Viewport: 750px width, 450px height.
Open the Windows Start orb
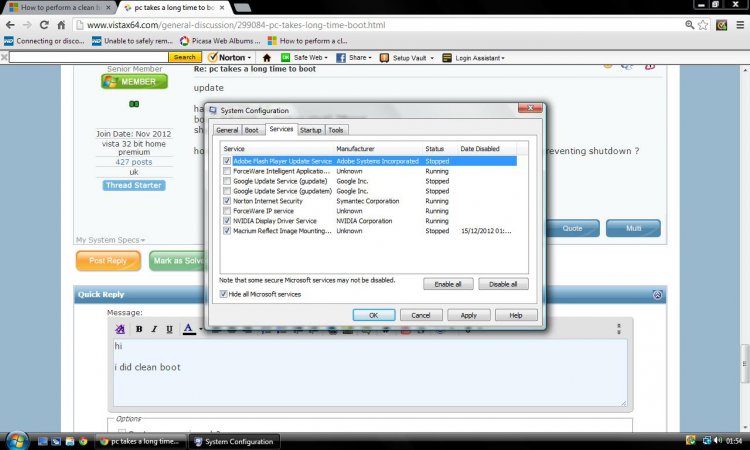point(17,440)
